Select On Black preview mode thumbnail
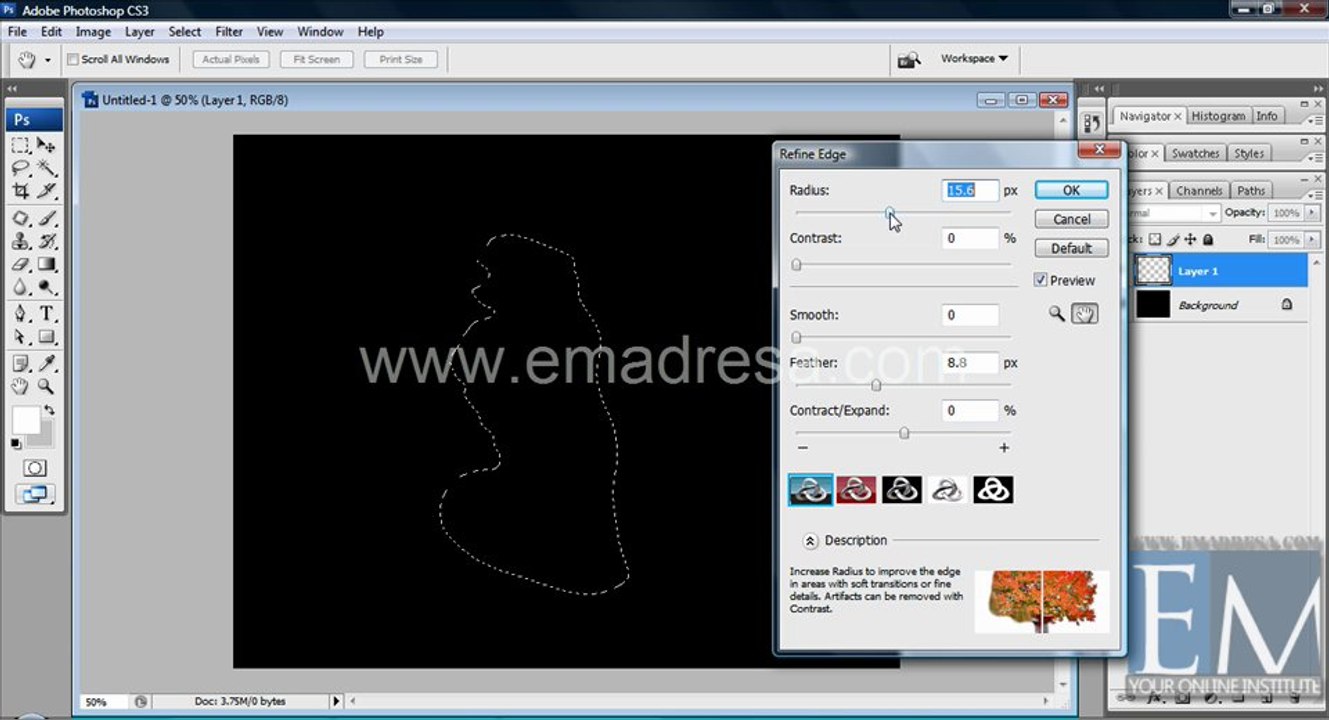Screen dimensions: 1329x720 tap(902, 490)
